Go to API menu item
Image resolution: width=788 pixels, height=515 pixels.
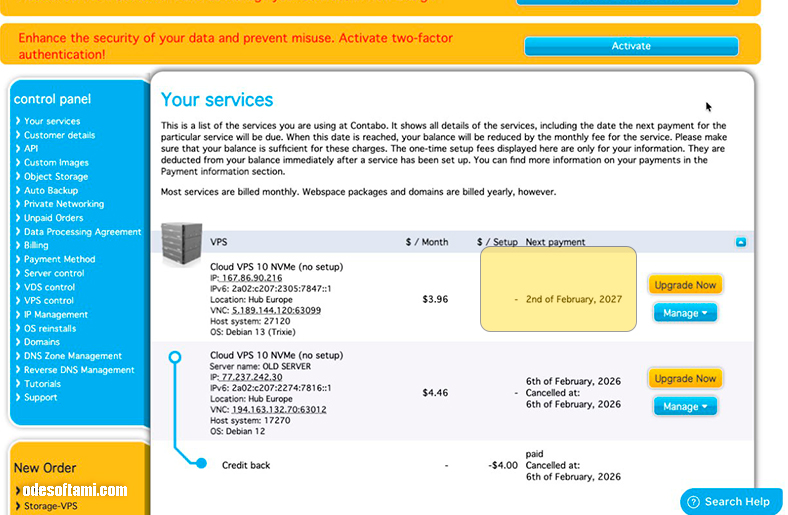pos(31,148)
